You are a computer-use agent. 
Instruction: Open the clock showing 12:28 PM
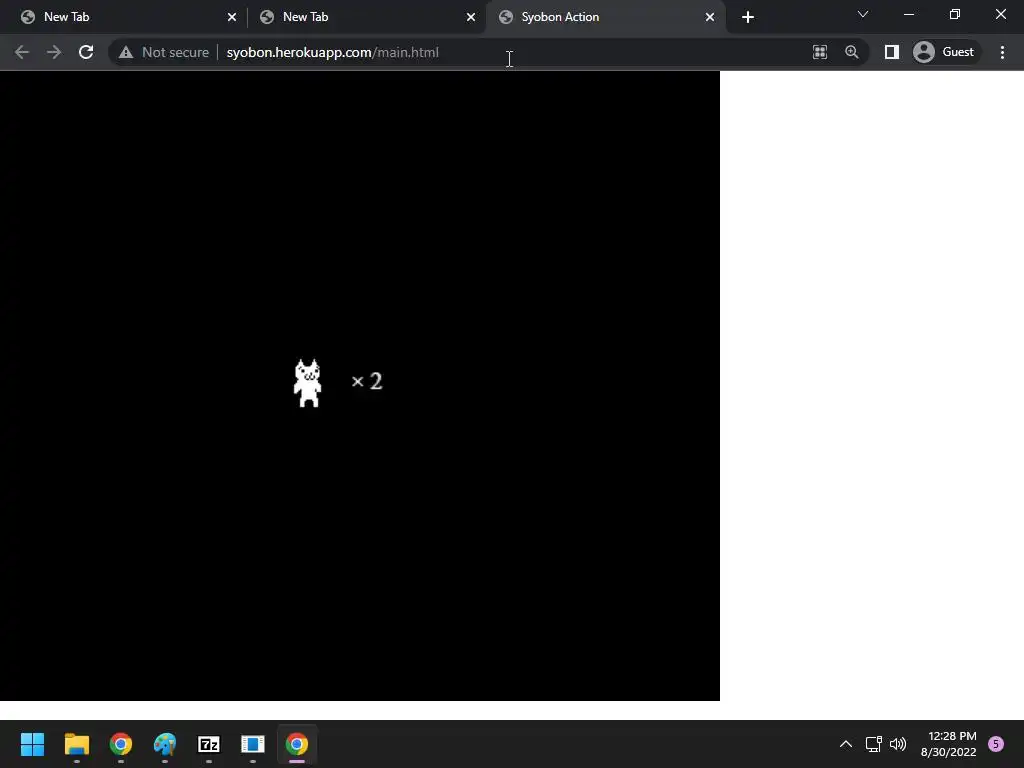(x=949, y=744)
